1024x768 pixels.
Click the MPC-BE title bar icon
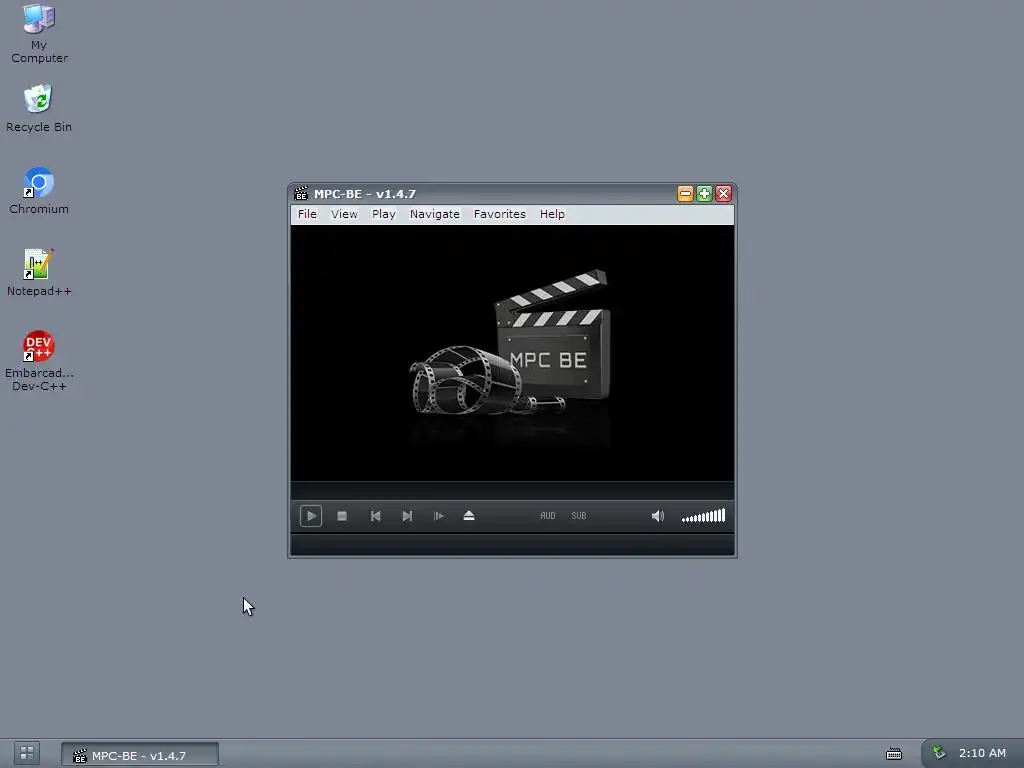click(x=301, y=194)
